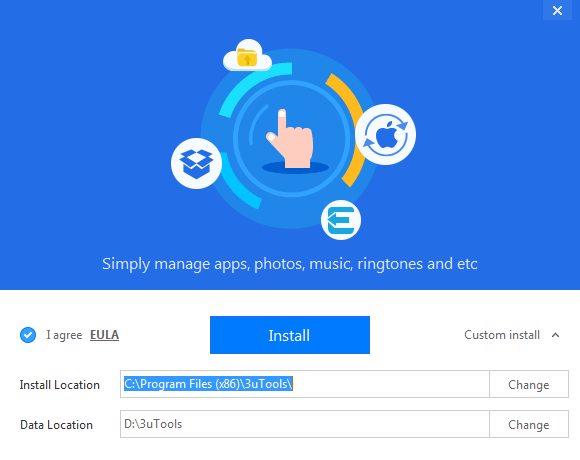Change the Install Location folder
This screenshot has width=580, height=460.
tap(529, 384)
